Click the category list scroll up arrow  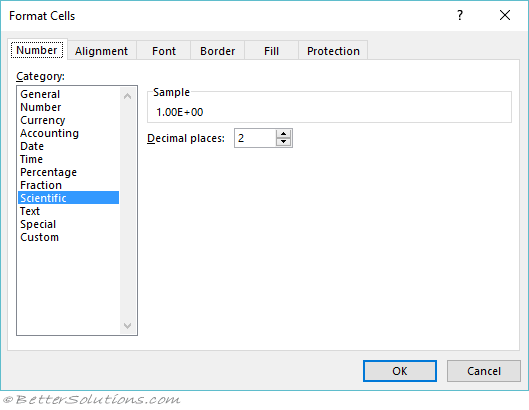click(127, 97)
